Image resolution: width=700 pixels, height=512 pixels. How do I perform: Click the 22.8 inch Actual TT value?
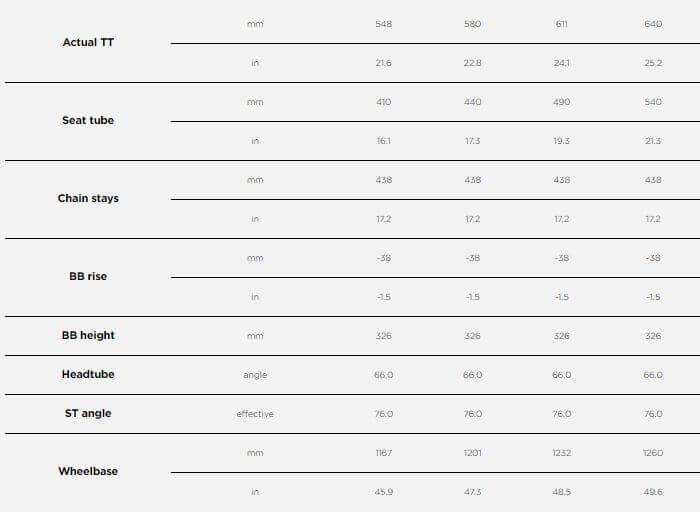[473, 62]
